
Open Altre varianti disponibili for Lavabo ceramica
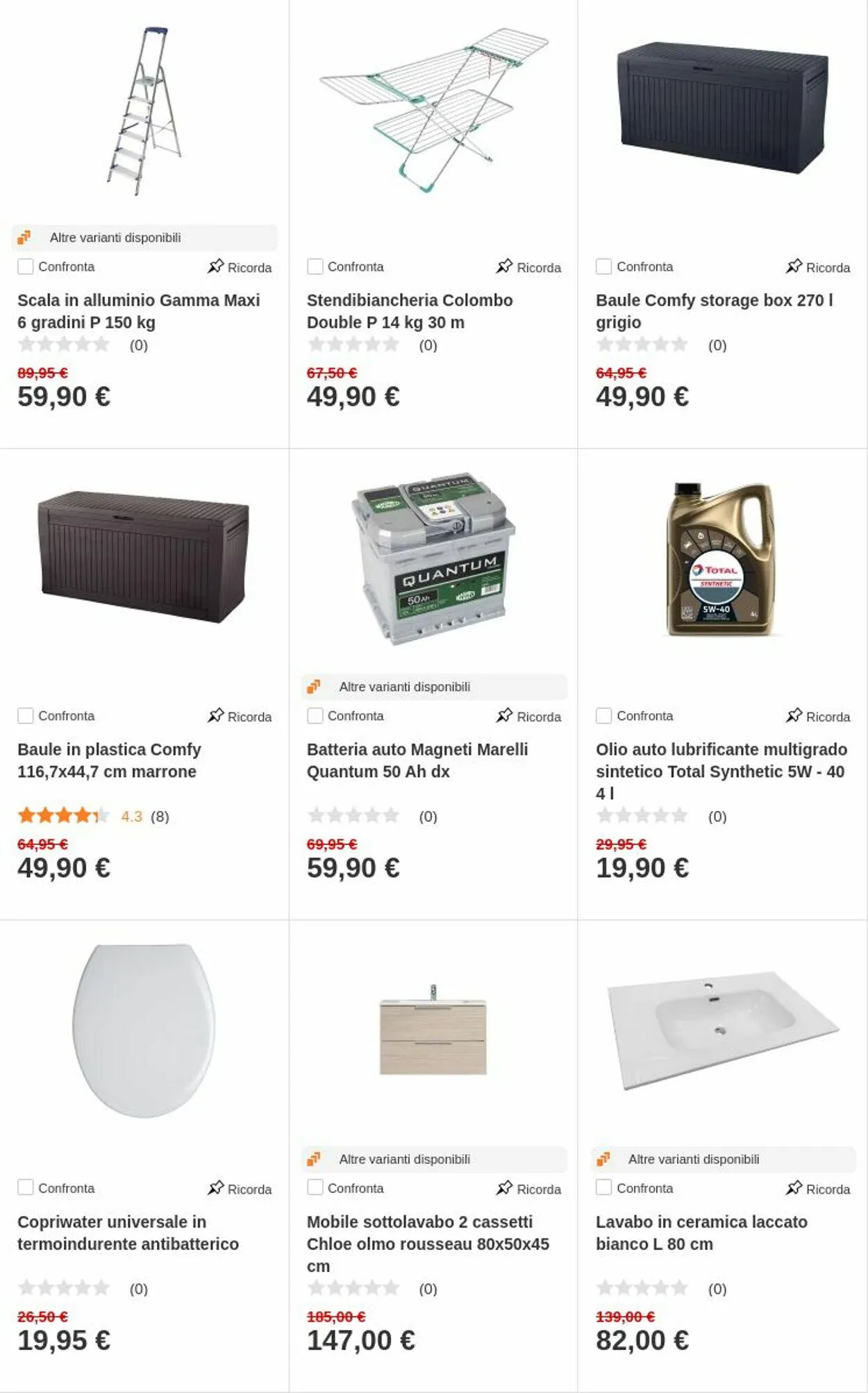[x=723, y=1159]
